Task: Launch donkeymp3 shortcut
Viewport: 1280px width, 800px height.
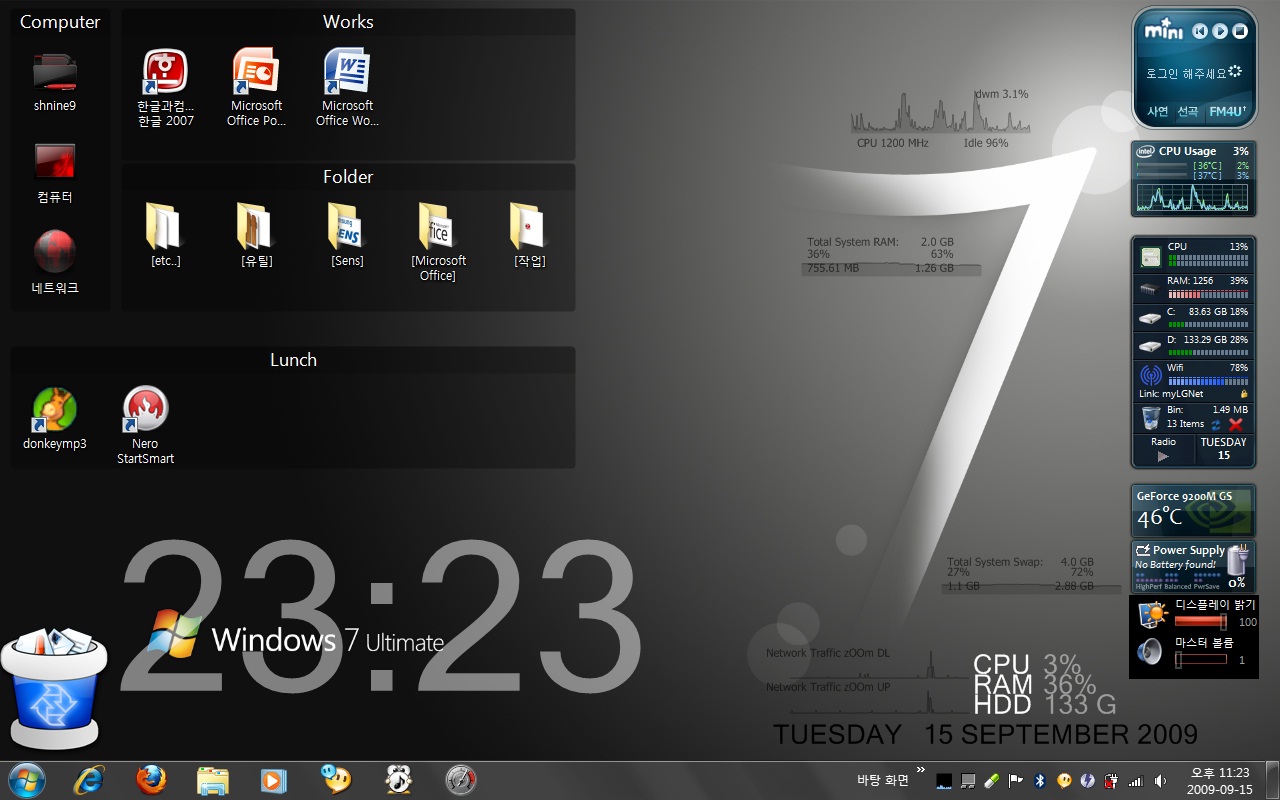Action: coord(55,409)
